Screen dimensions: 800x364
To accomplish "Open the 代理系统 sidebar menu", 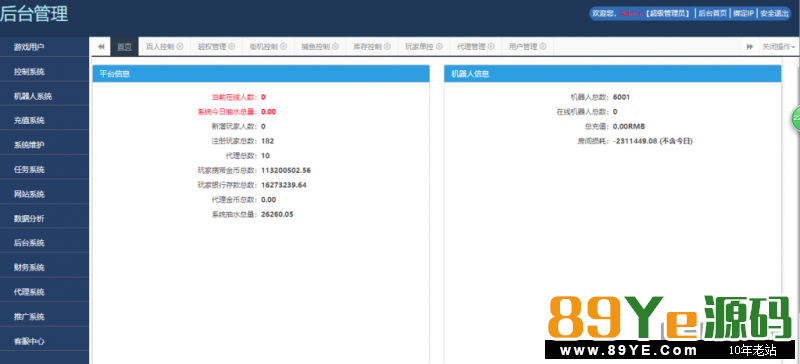I will pyautogui.click(x=44, y=292).
